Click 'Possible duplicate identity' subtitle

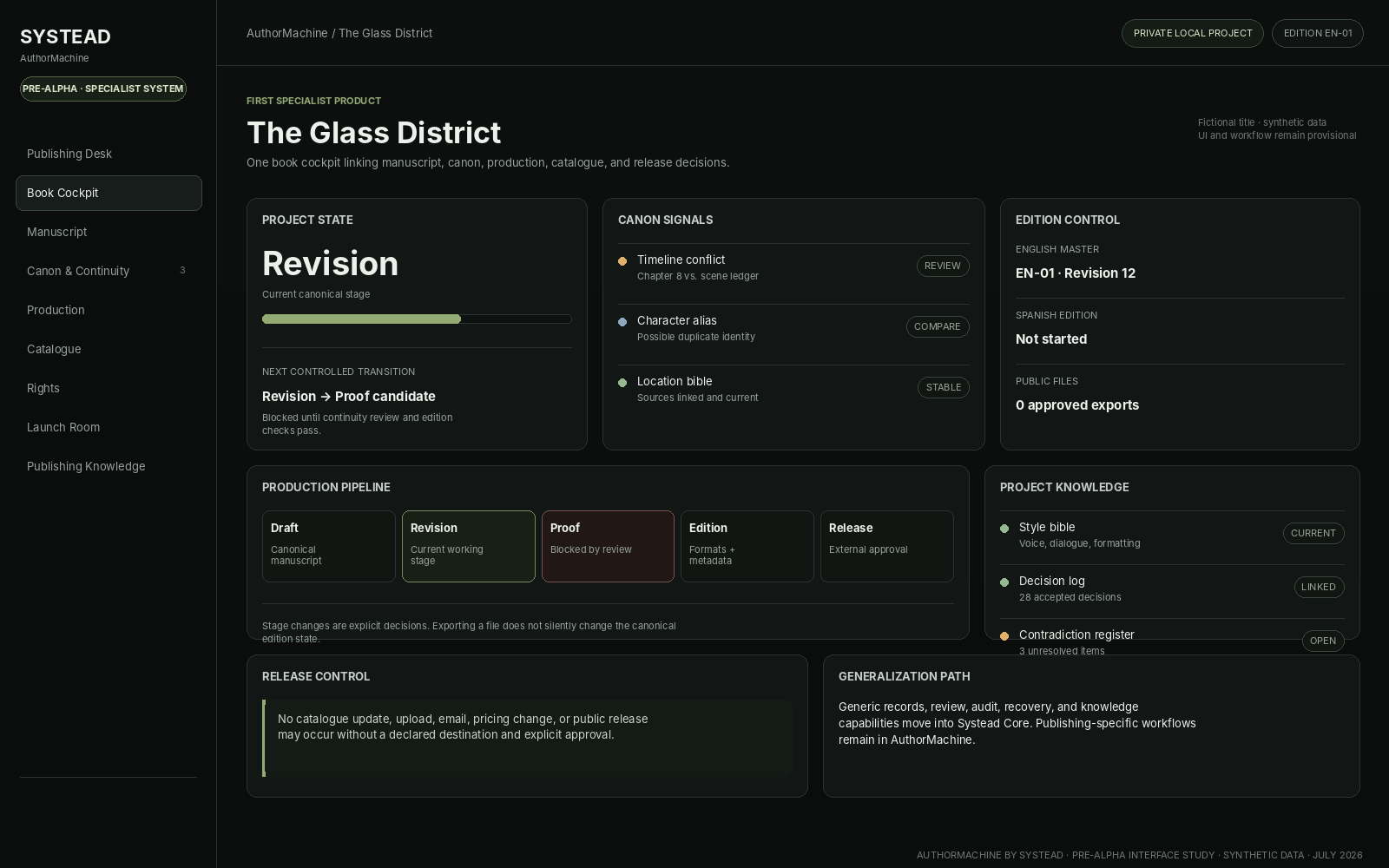pos(696,337)
